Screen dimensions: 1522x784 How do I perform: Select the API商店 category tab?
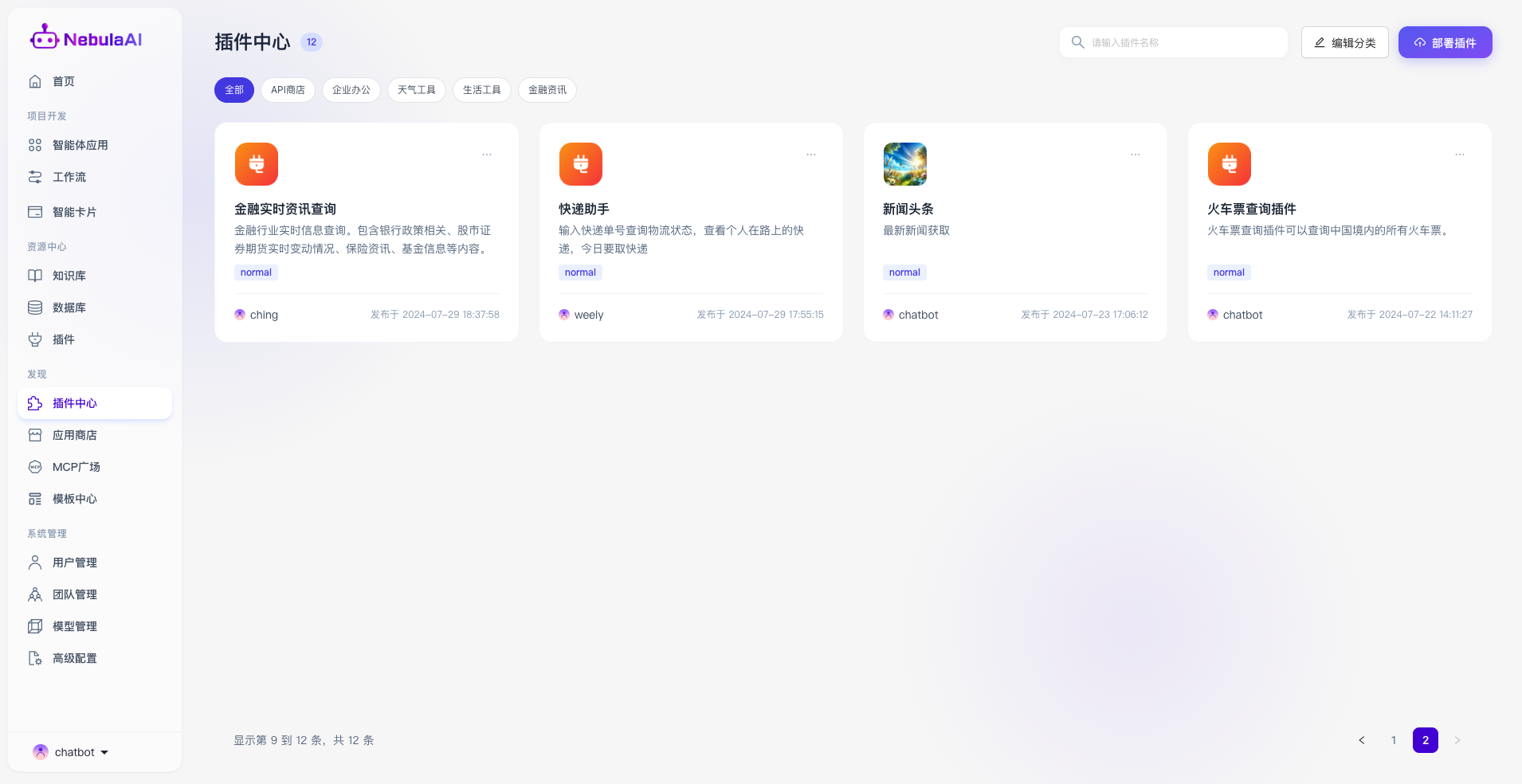[x=288, y=90]
